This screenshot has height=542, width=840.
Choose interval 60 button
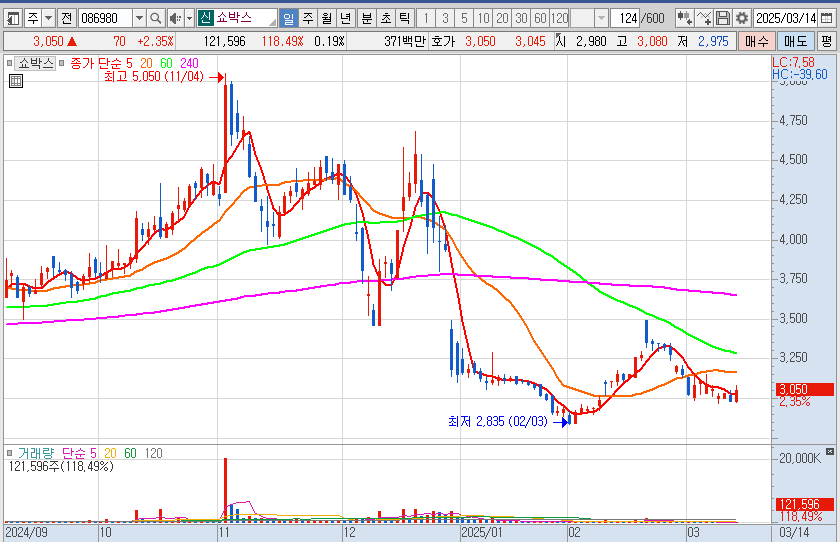coord(540,19)
